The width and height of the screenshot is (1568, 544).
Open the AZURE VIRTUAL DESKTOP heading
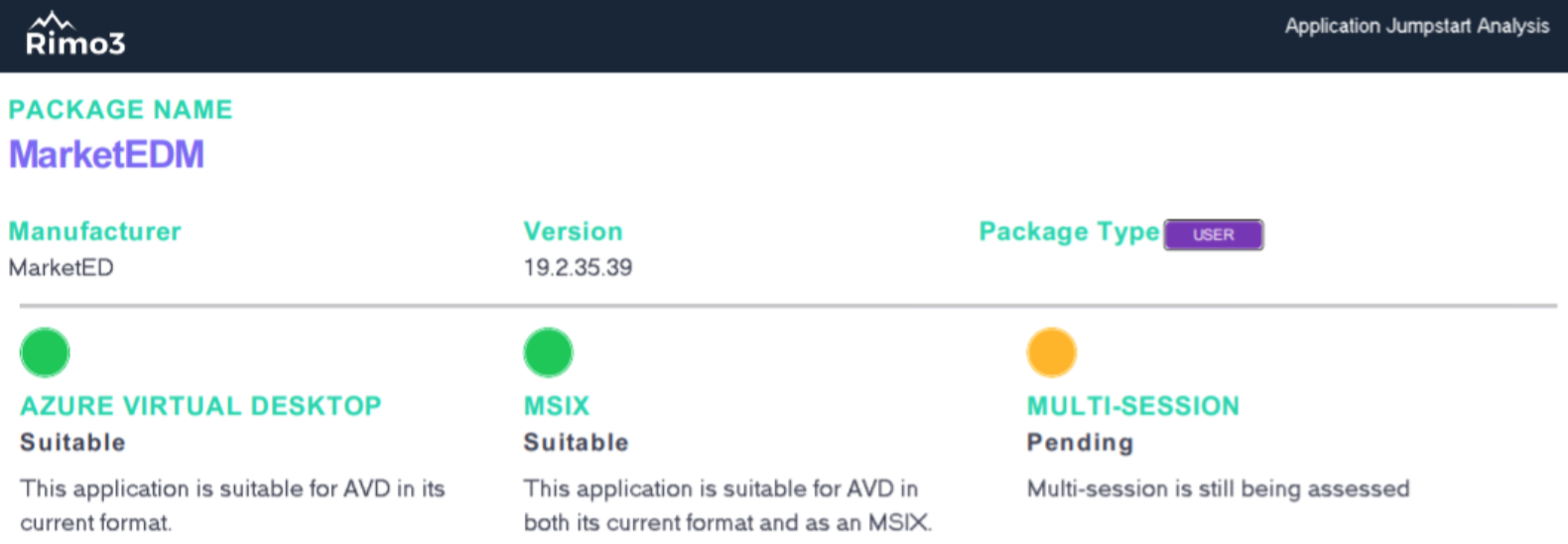(200, 406)
